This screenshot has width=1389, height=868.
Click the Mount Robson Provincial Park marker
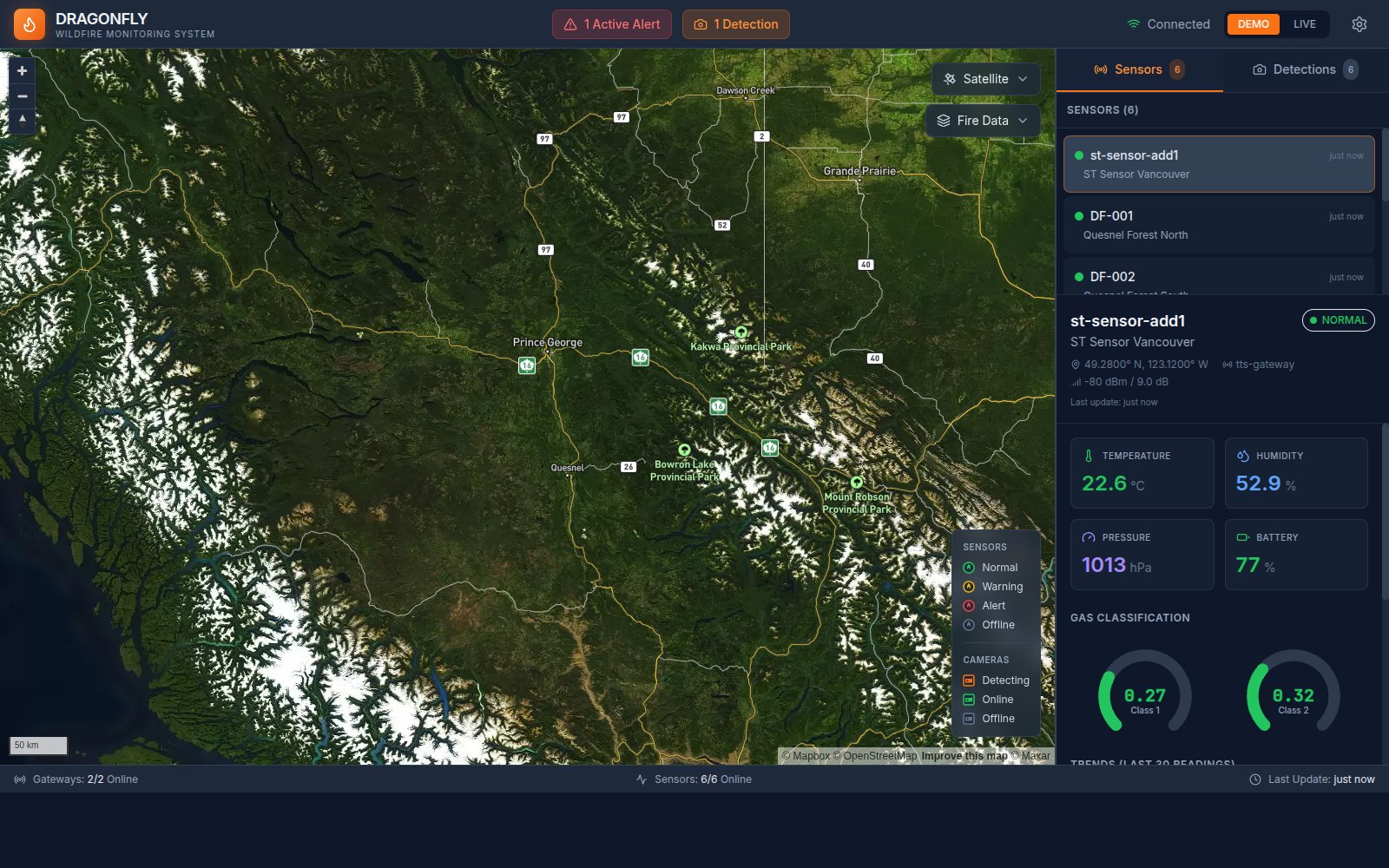[x=857, y=483]
